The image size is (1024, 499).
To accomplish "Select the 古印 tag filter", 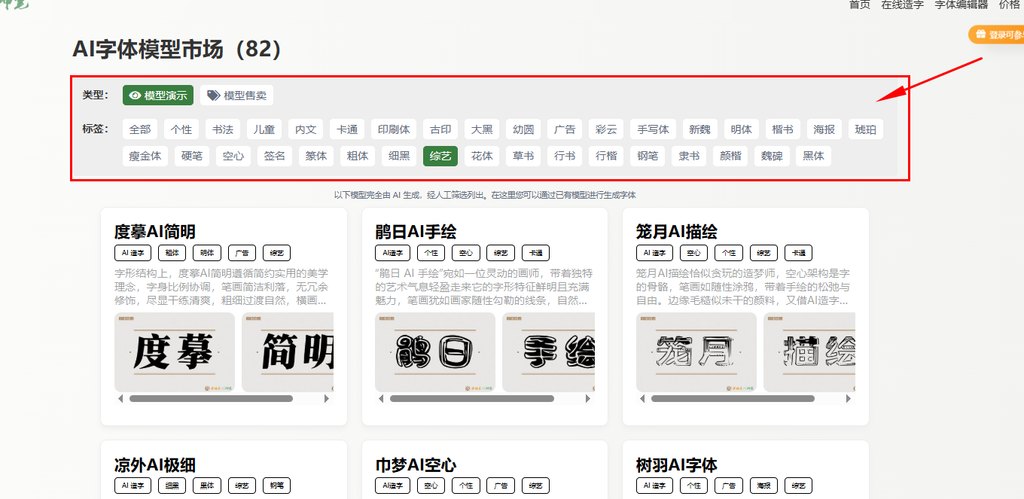I will coord(440,129).
